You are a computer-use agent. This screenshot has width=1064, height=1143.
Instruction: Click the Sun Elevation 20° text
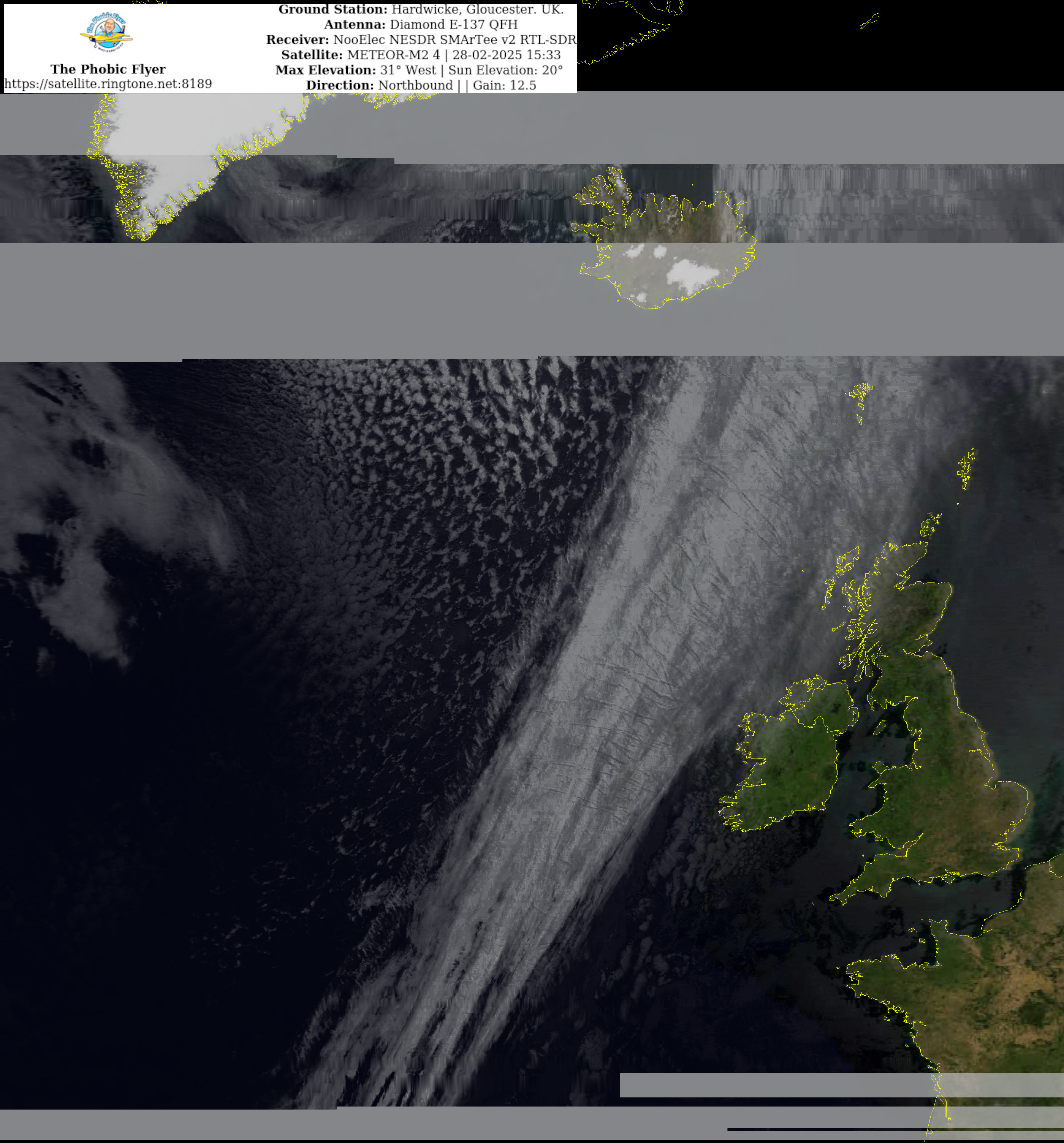(x=505, y=70)
